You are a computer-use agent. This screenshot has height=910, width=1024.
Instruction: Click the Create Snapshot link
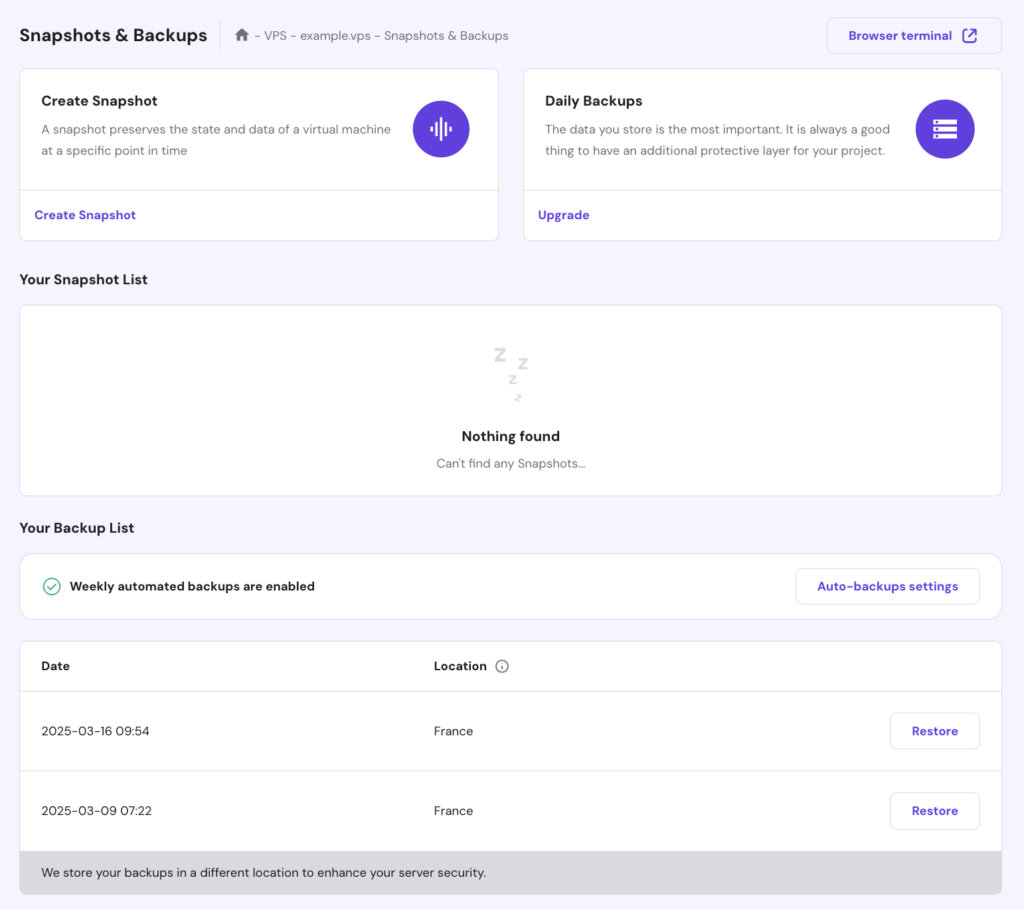pos(85,215)
